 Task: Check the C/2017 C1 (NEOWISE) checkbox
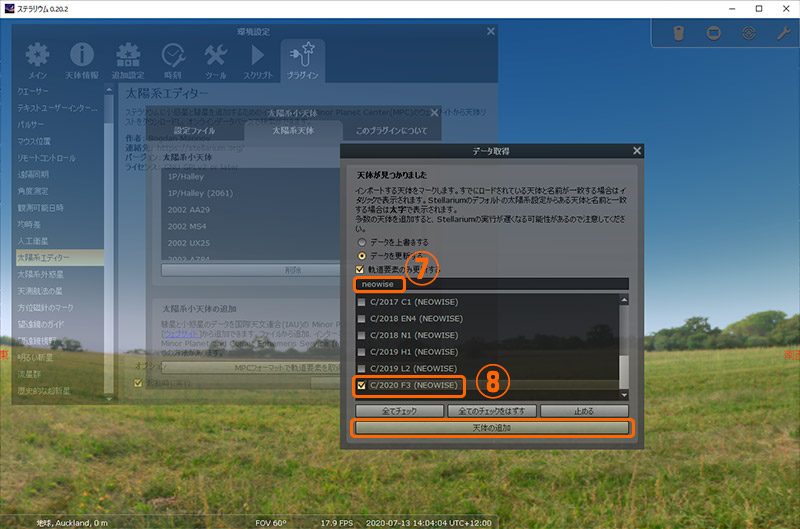click(361, 302)
